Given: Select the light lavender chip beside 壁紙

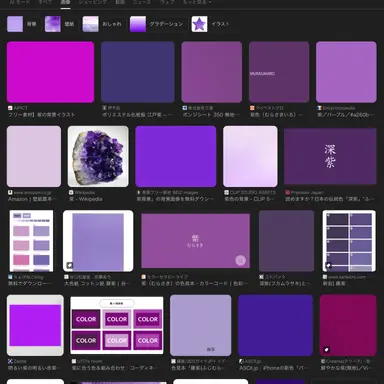Looking at the screenshot, I should pyautogui.click(x=22, y=24).
